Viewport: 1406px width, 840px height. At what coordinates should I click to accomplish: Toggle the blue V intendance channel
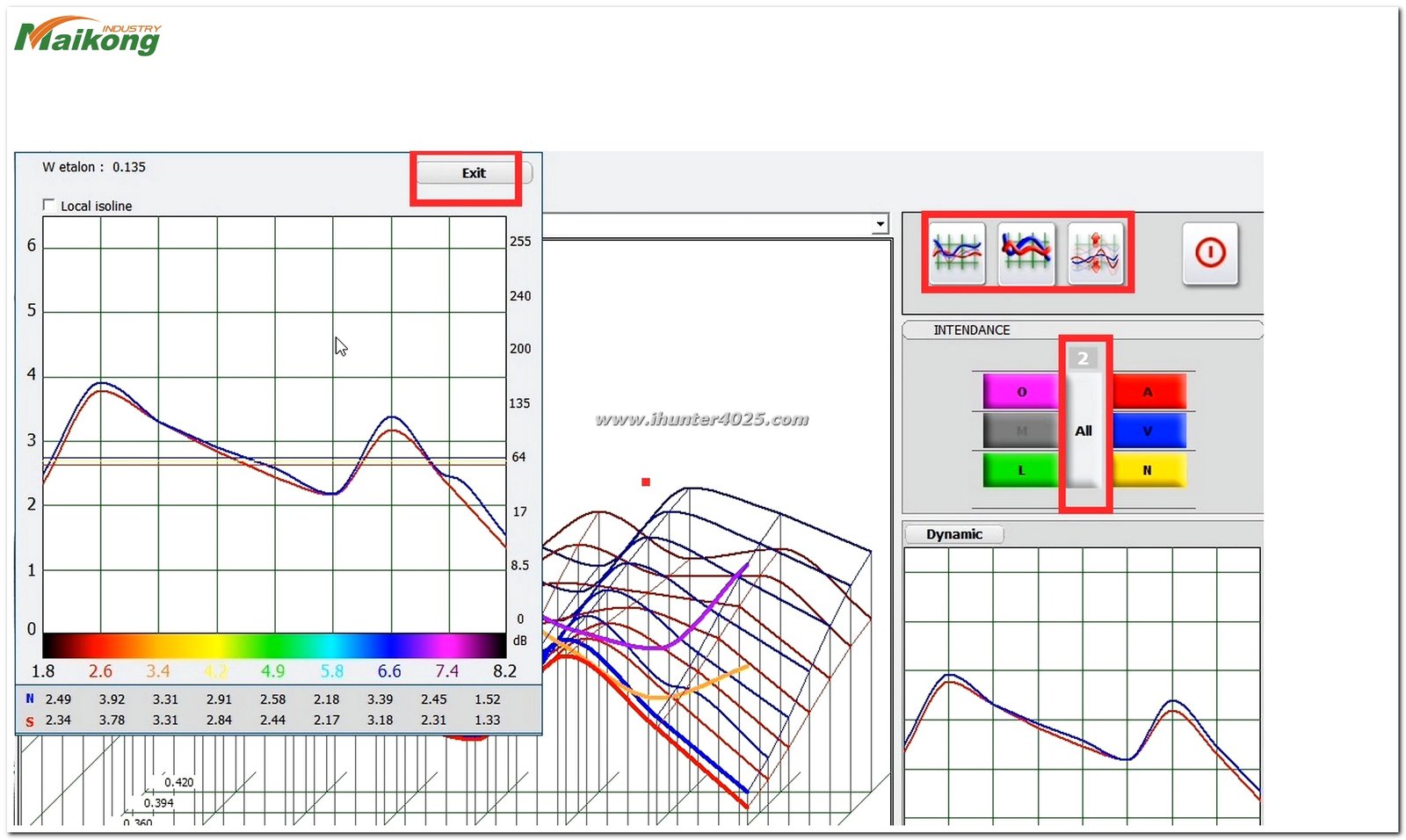(1148, 431)
